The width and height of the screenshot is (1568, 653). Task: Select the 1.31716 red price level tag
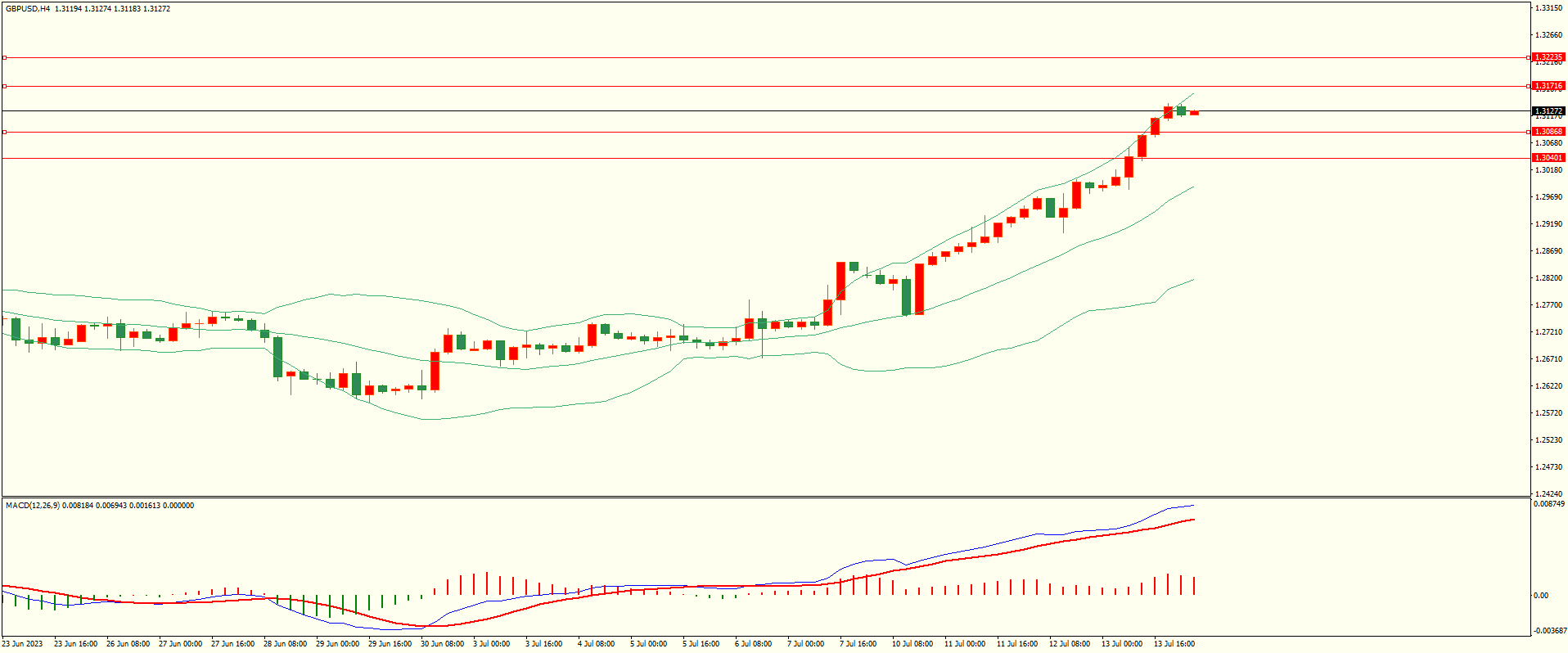(x=1548, y=86)
